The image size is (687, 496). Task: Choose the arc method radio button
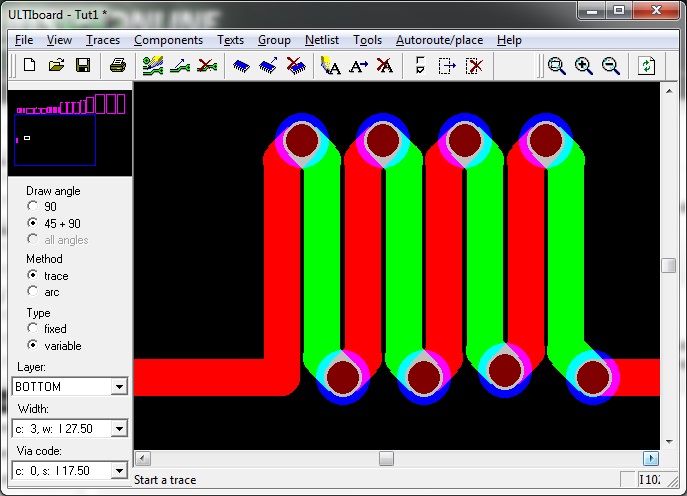33,292
